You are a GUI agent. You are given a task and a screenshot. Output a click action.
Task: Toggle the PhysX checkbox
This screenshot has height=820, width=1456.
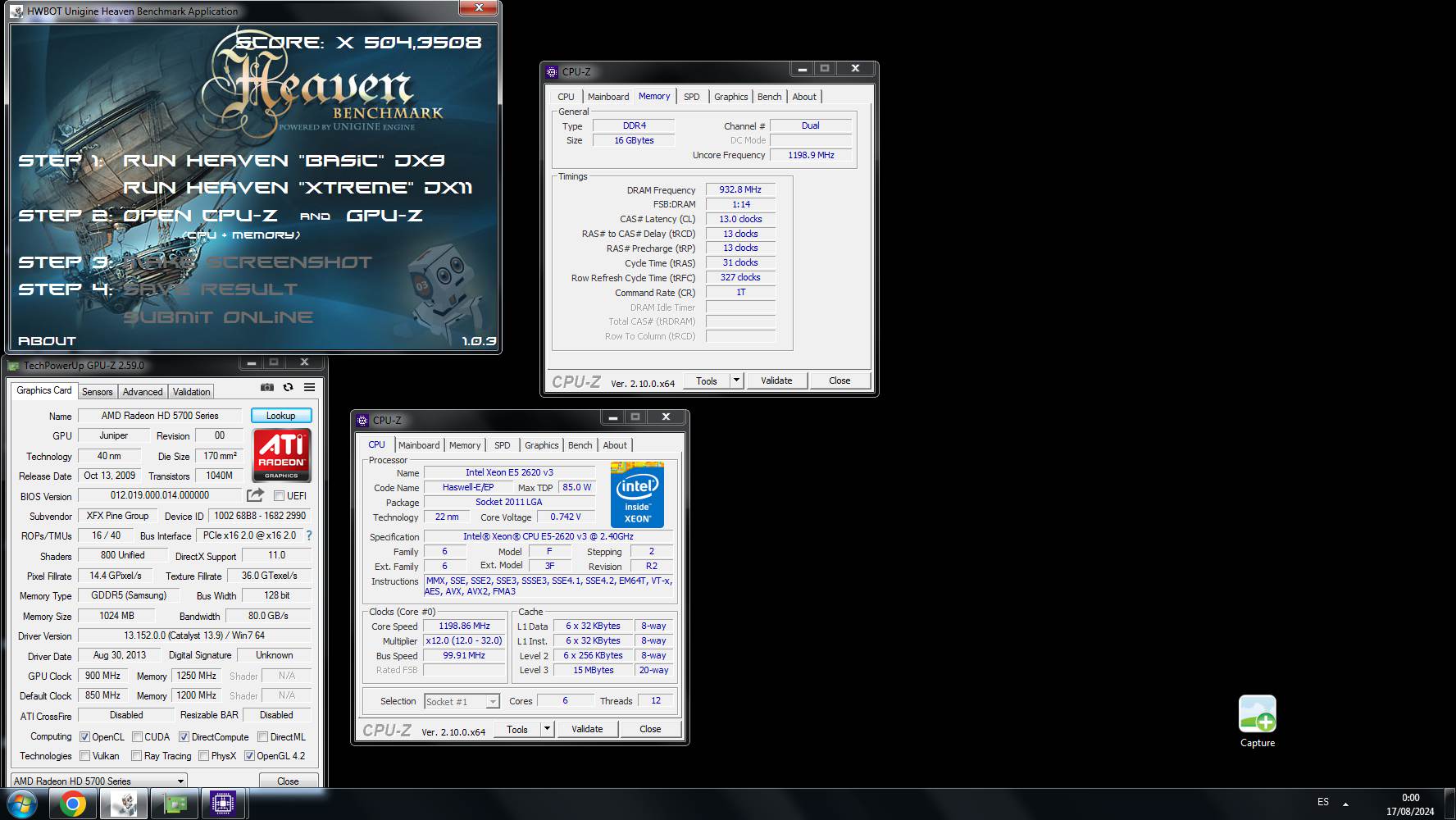[x=203, y=755]
